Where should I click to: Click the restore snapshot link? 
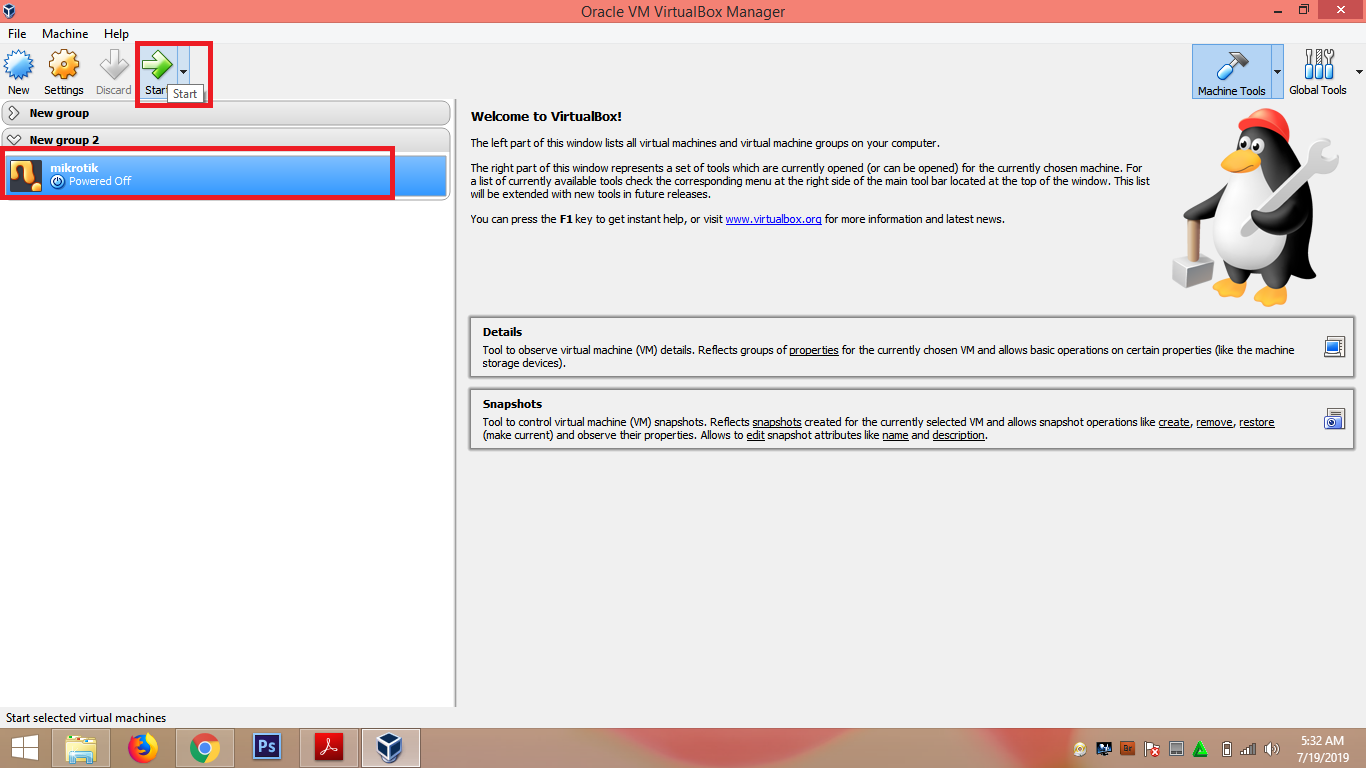1257,422
